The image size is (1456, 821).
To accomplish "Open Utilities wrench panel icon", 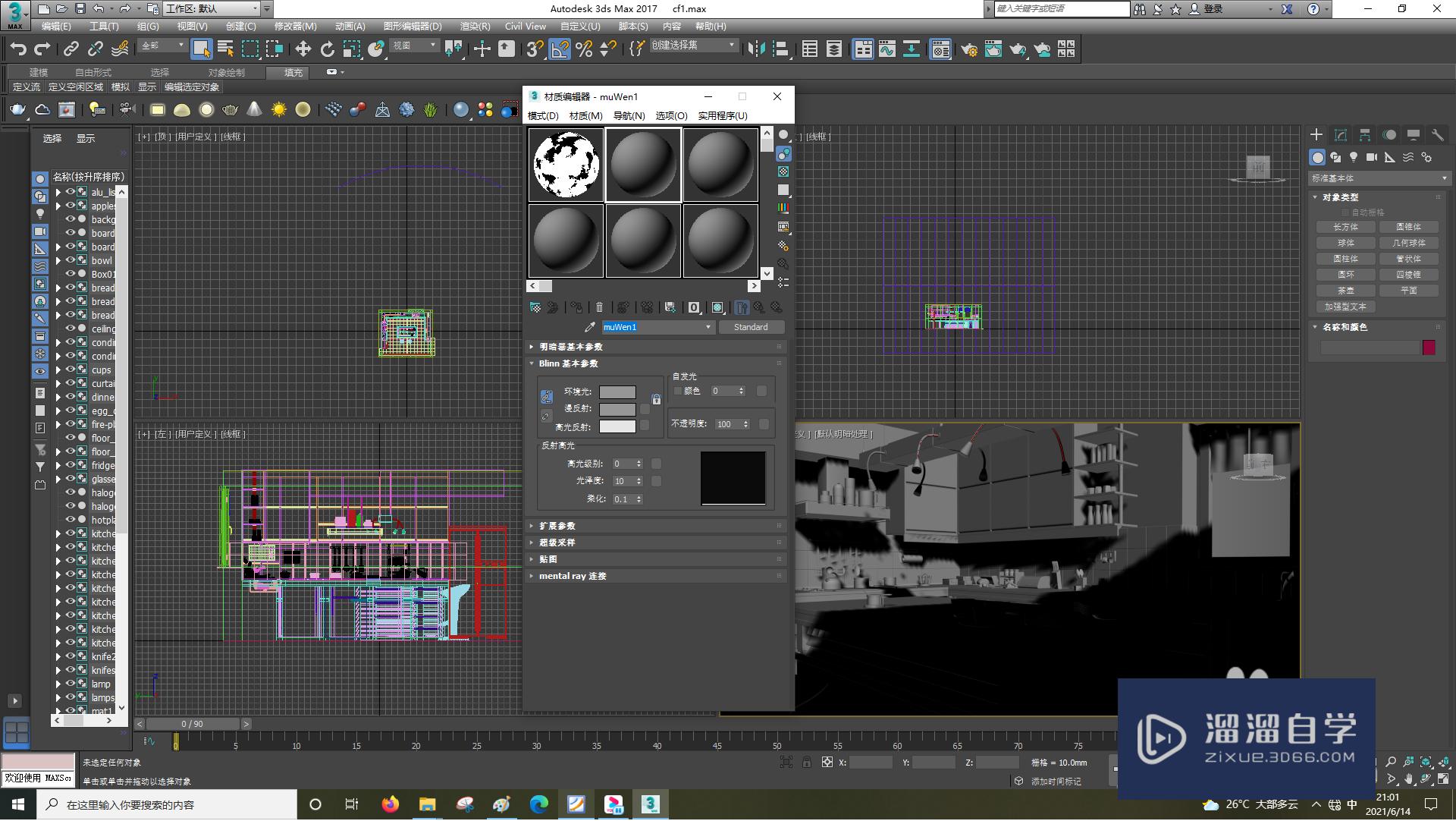I will [1437, 134].
